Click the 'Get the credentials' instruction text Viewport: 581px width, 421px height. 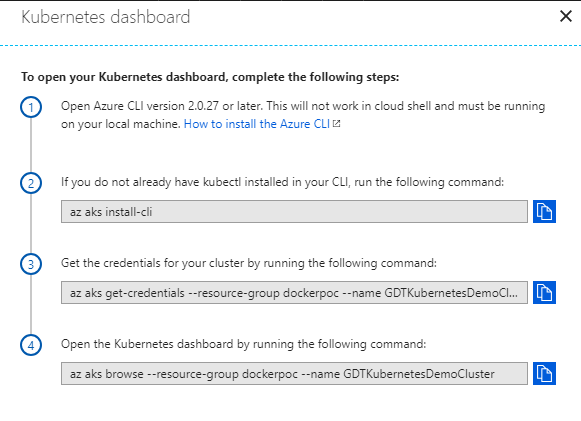pyautogui.click(x=249, y=263)
